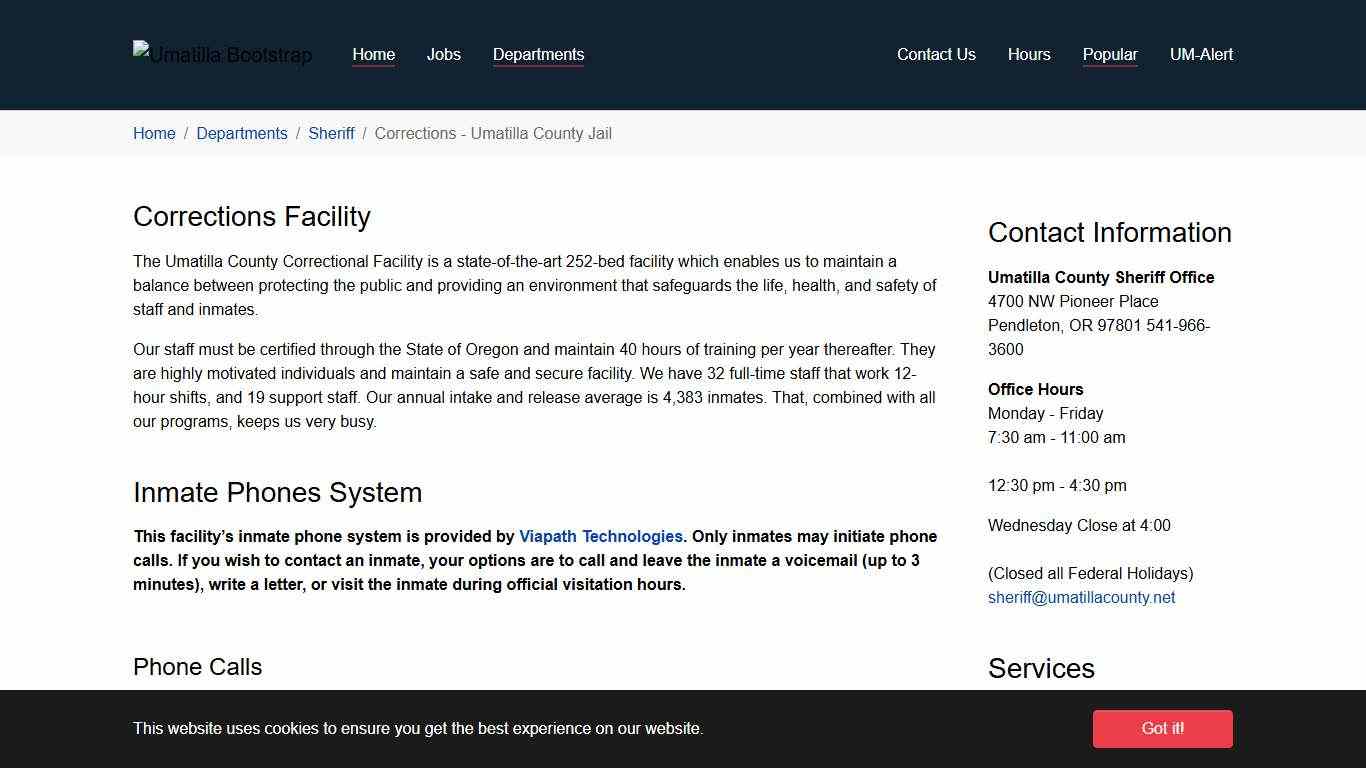Expand the Departments menu in top navigation
Viewport: 1366px width, 768px height.
538,55
